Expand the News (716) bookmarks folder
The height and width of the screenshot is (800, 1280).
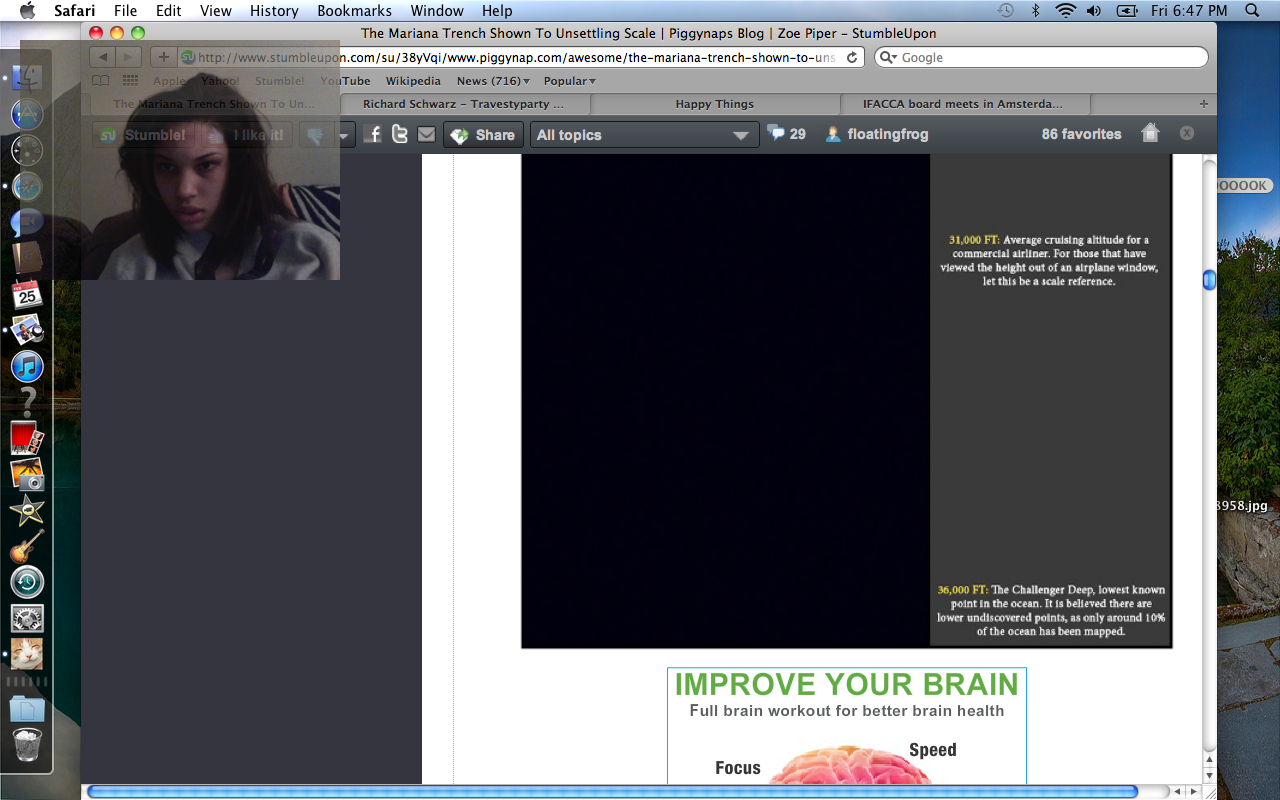pos(493,81)
